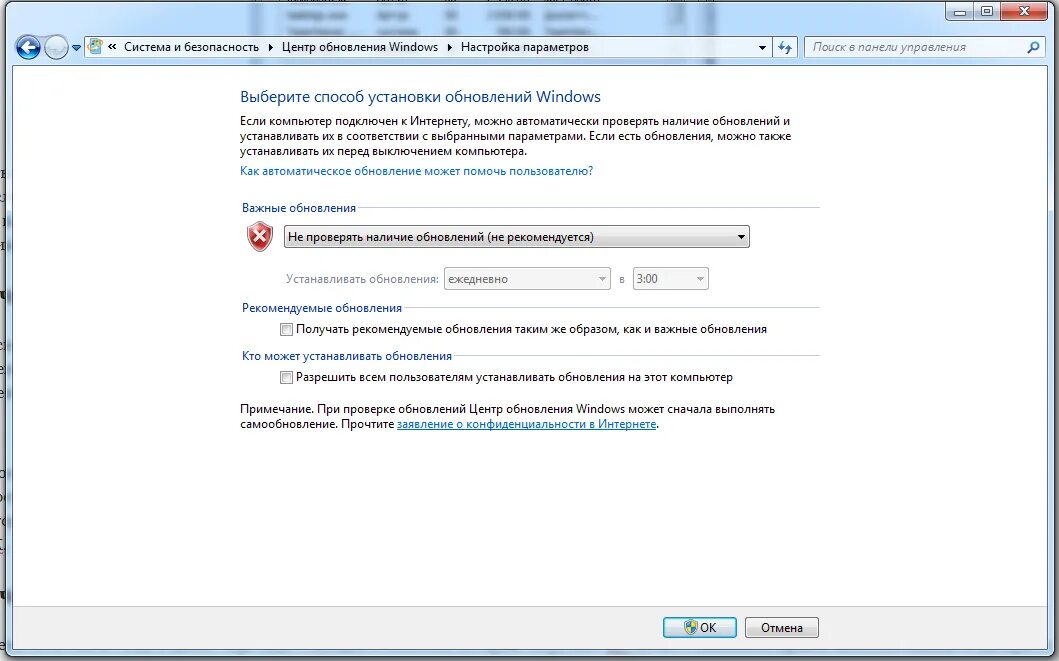Click the 'Рекомендуемые обновления' section heading
This screenshot has height=661, width=1059.
[321, 308]
